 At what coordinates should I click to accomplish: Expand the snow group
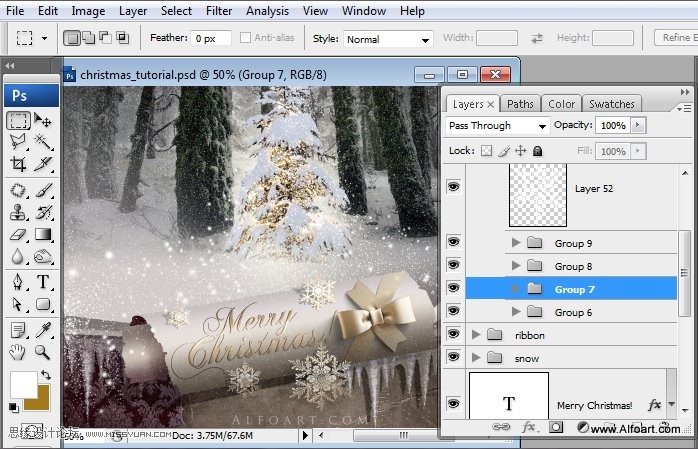(476, 358)
